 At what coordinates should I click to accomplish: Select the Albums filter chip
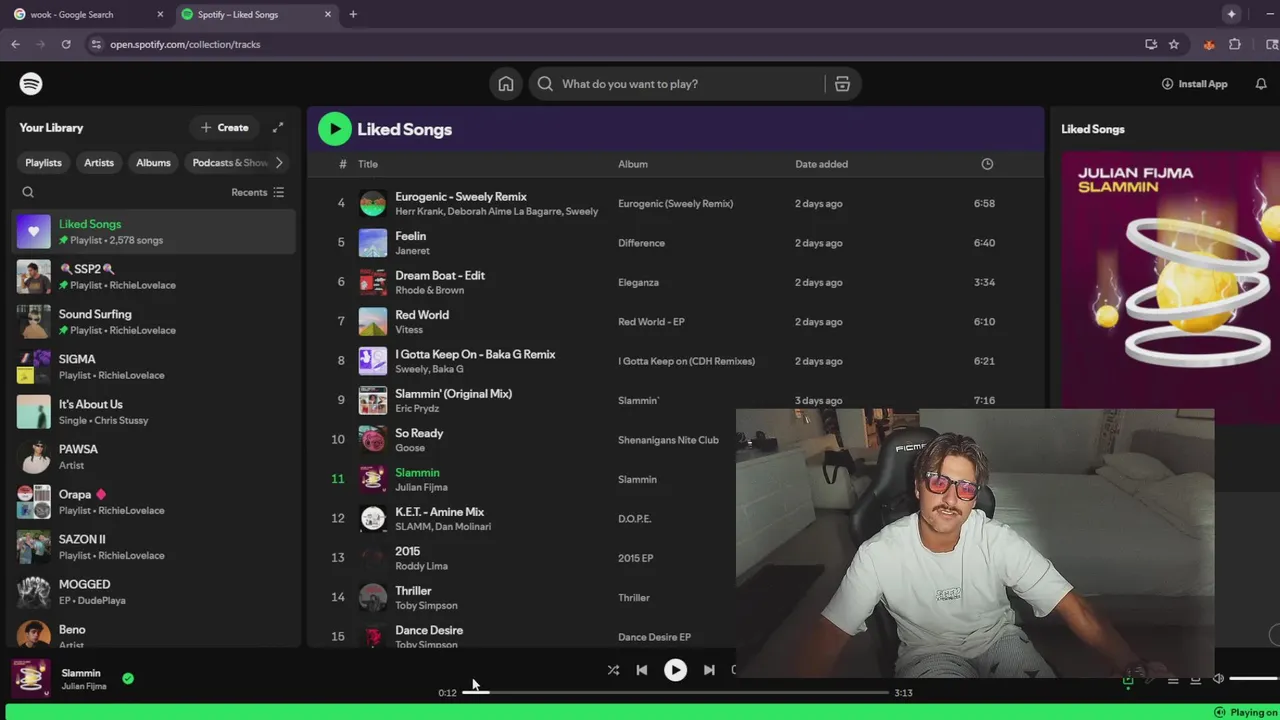tap(153, 163)
